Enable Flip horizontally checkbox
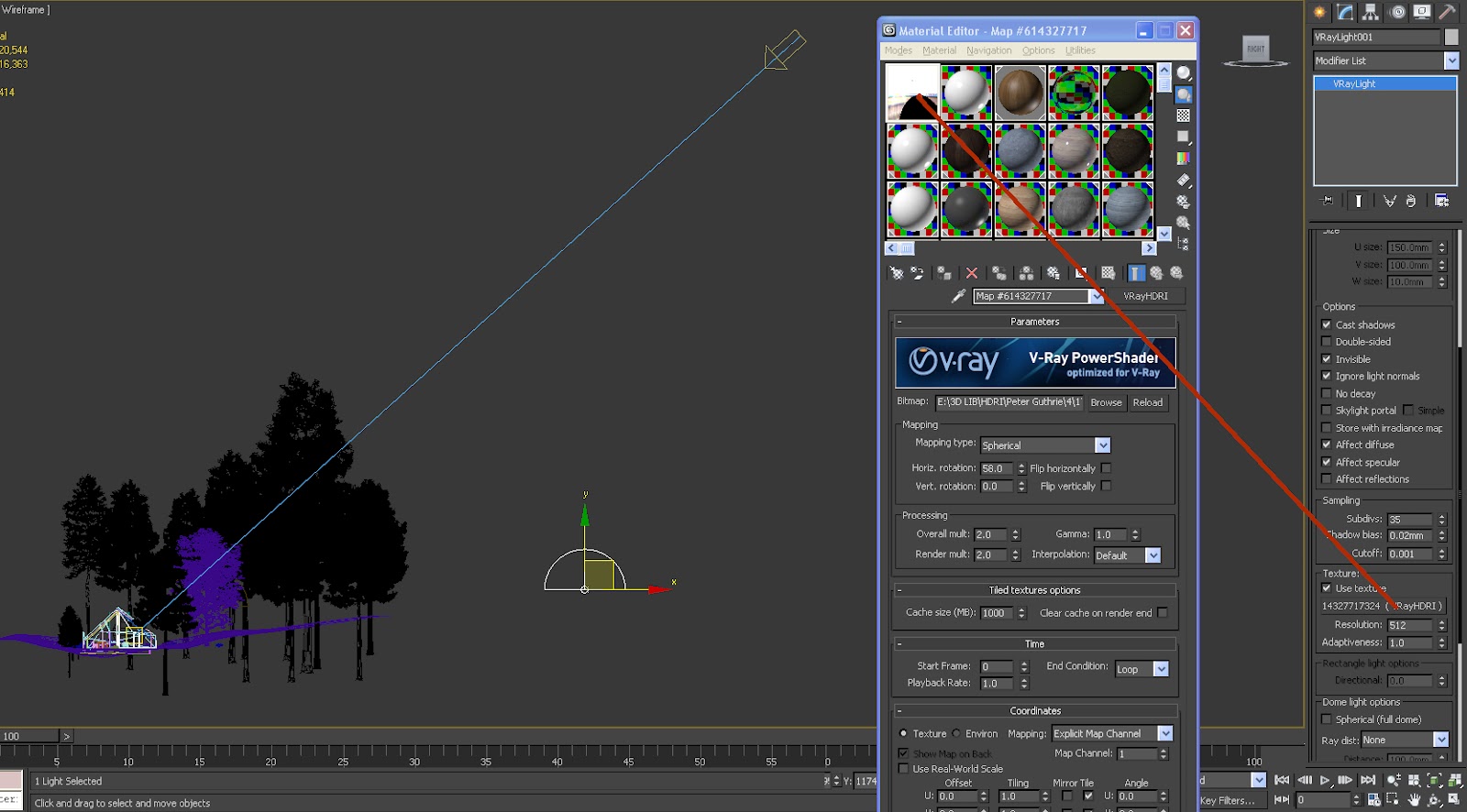Image resolution: width=1467 pixels, height=812 pixels. click(x=1106, y=468)
